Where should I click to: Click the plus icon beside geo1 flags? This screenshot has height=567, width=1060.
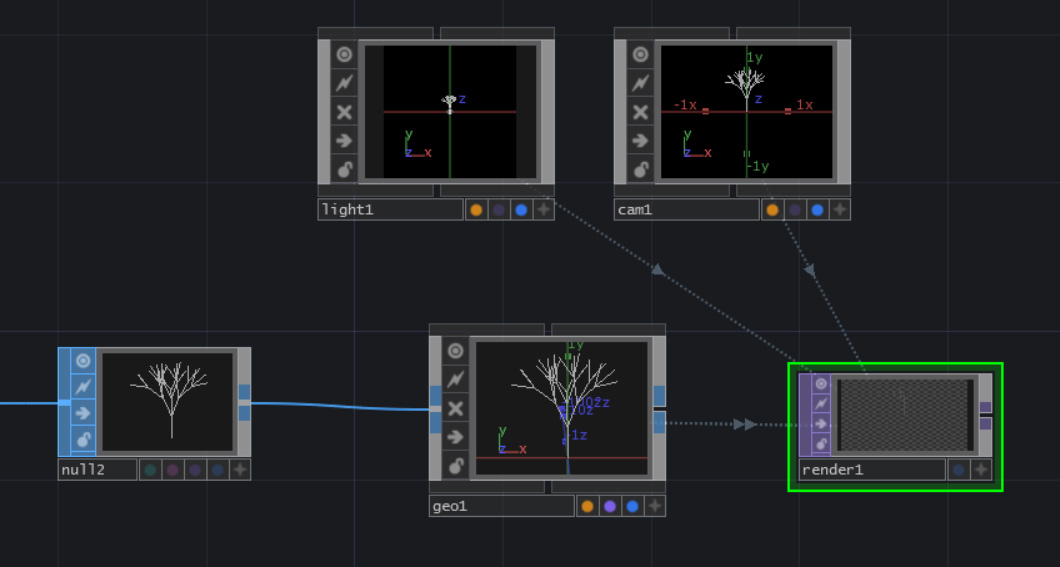[x=654, y=506]
